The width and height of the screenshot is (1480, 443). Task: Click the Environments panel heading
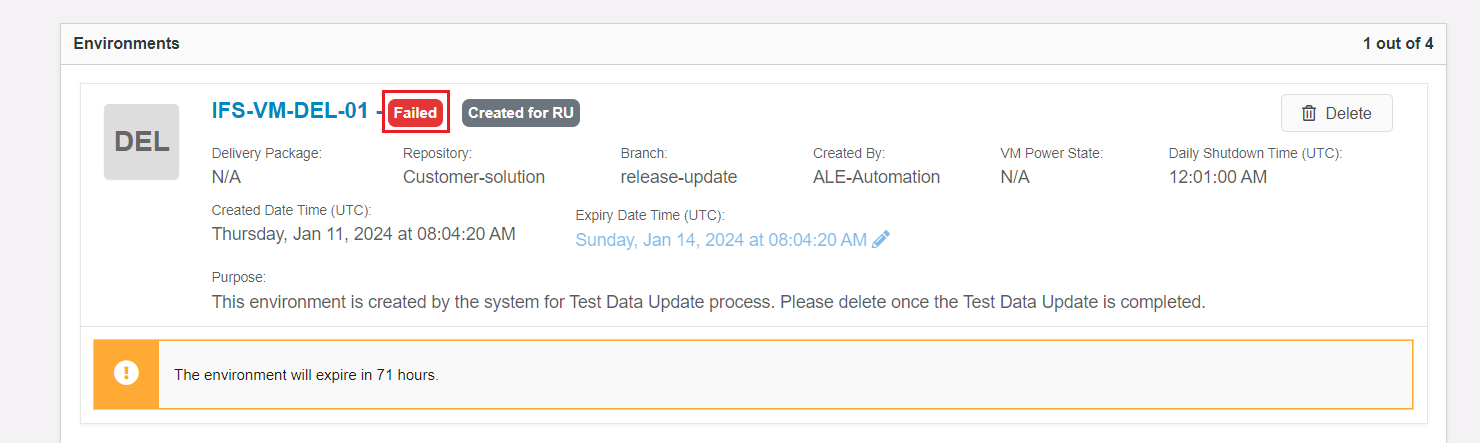[127, 43]
